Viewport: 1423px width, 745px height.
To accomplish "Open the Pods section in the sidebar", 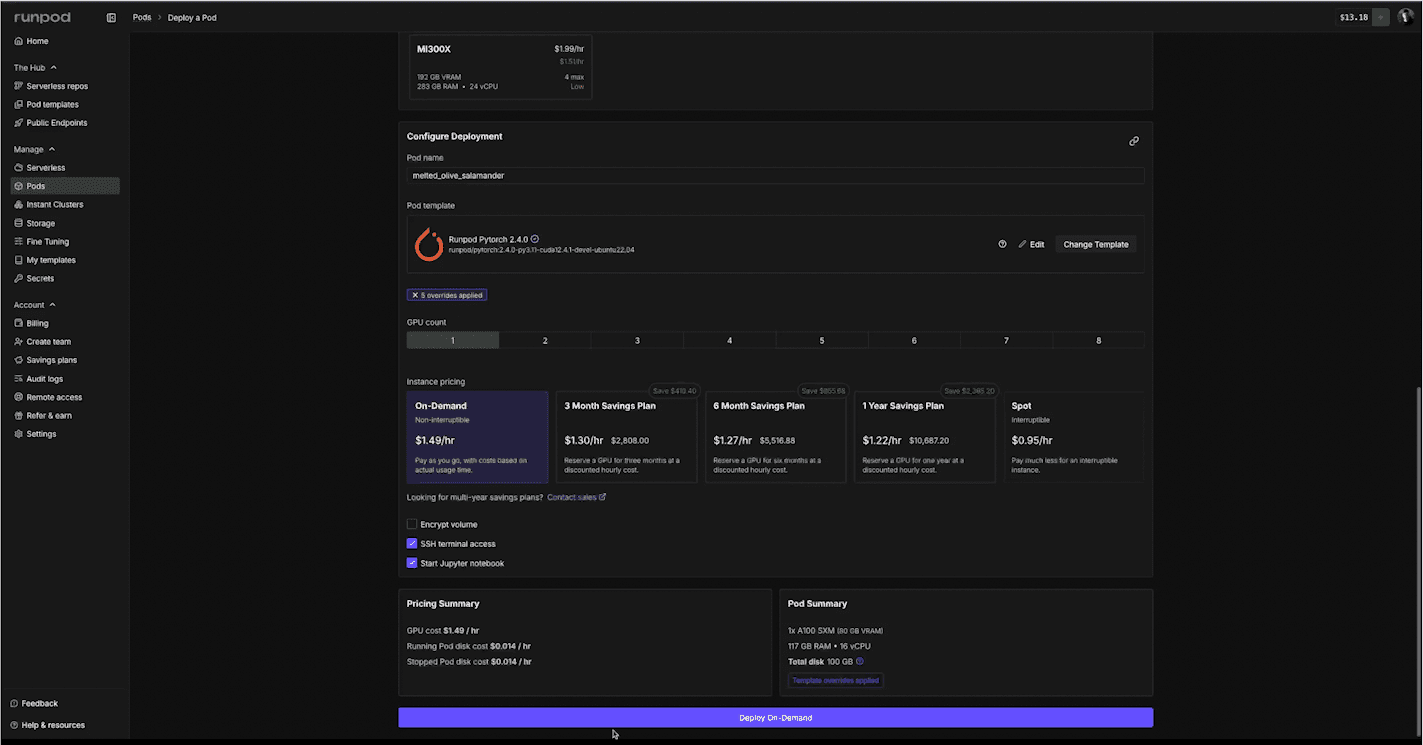I will click(34, 185).
